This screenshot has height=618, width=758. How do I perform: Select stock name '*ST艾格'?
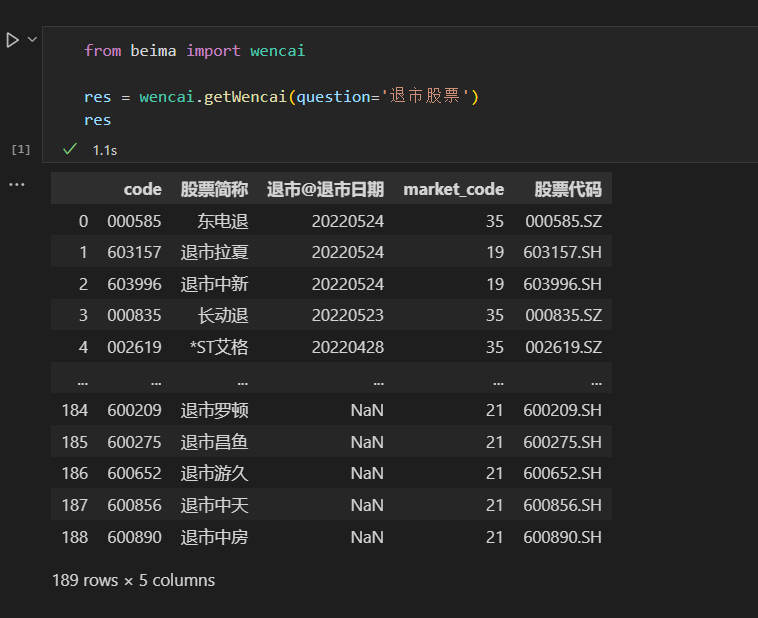[x=219, y=347]
